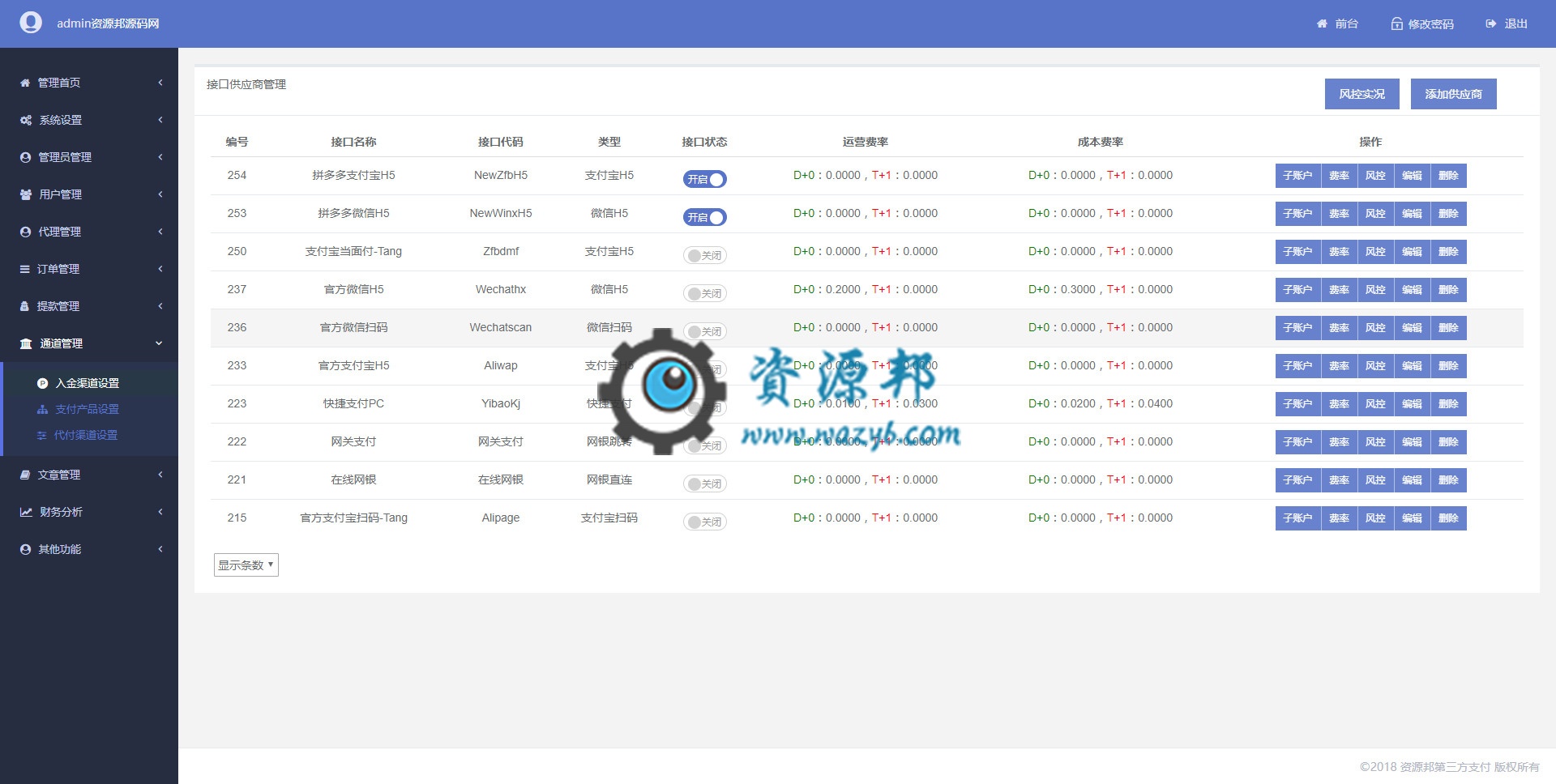1556x784 pixels.
Task: Enable the 网关支付 interface switch
Action: point(704,445)
